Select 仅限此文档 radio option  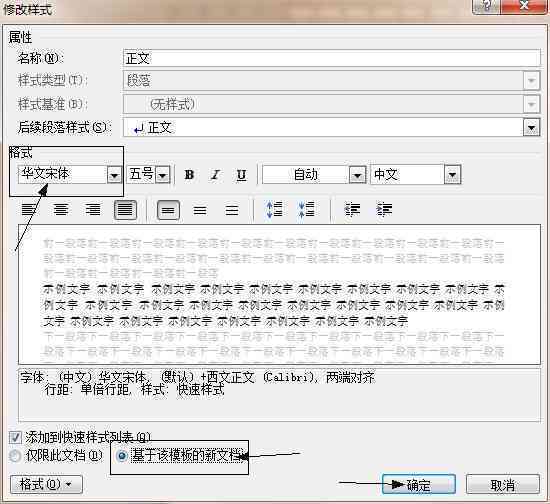tap(15, 456)
